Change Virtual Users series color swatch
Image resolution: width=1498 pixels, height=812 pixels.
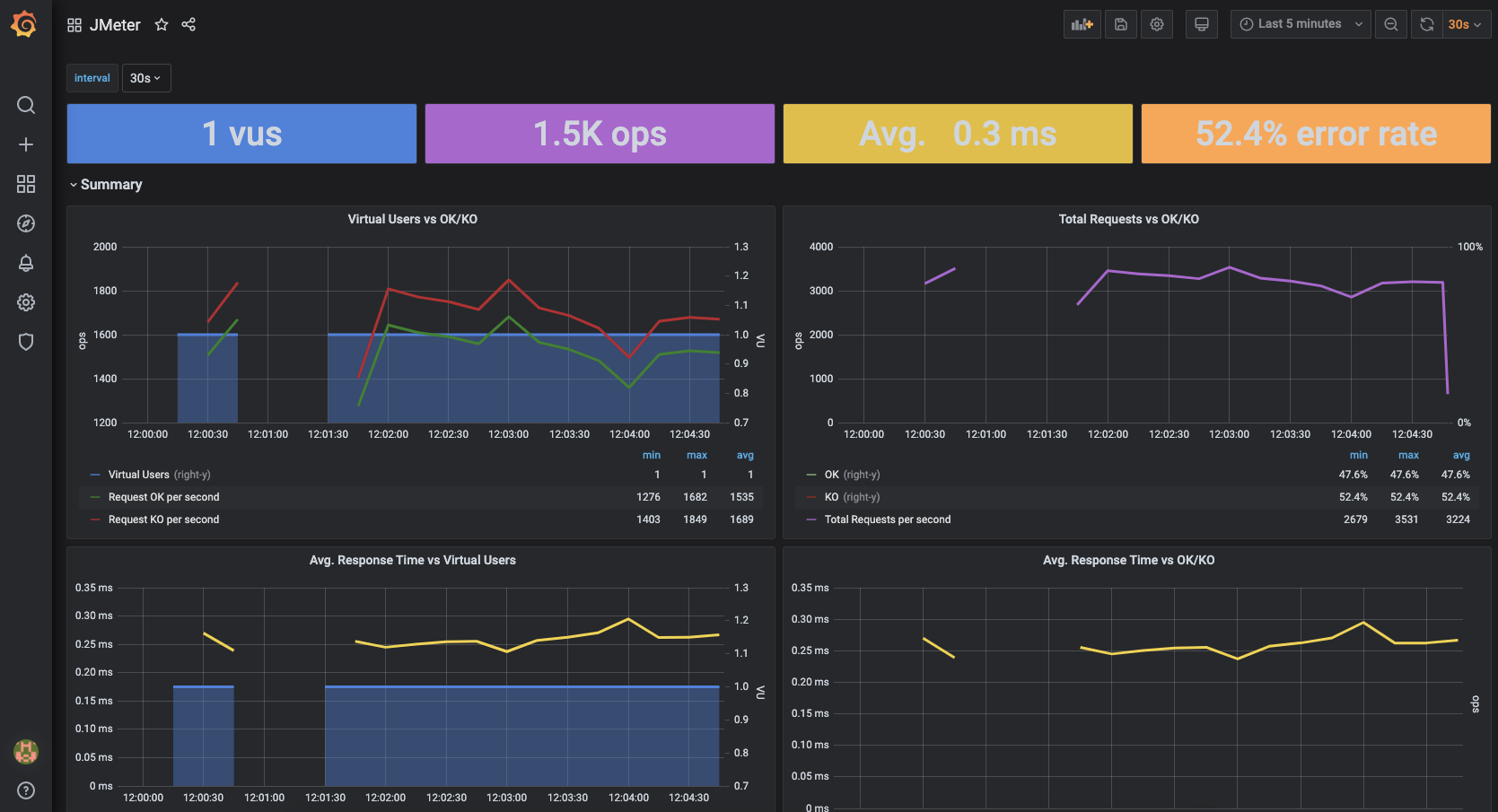pyautogui.click(x=95, y=475)
